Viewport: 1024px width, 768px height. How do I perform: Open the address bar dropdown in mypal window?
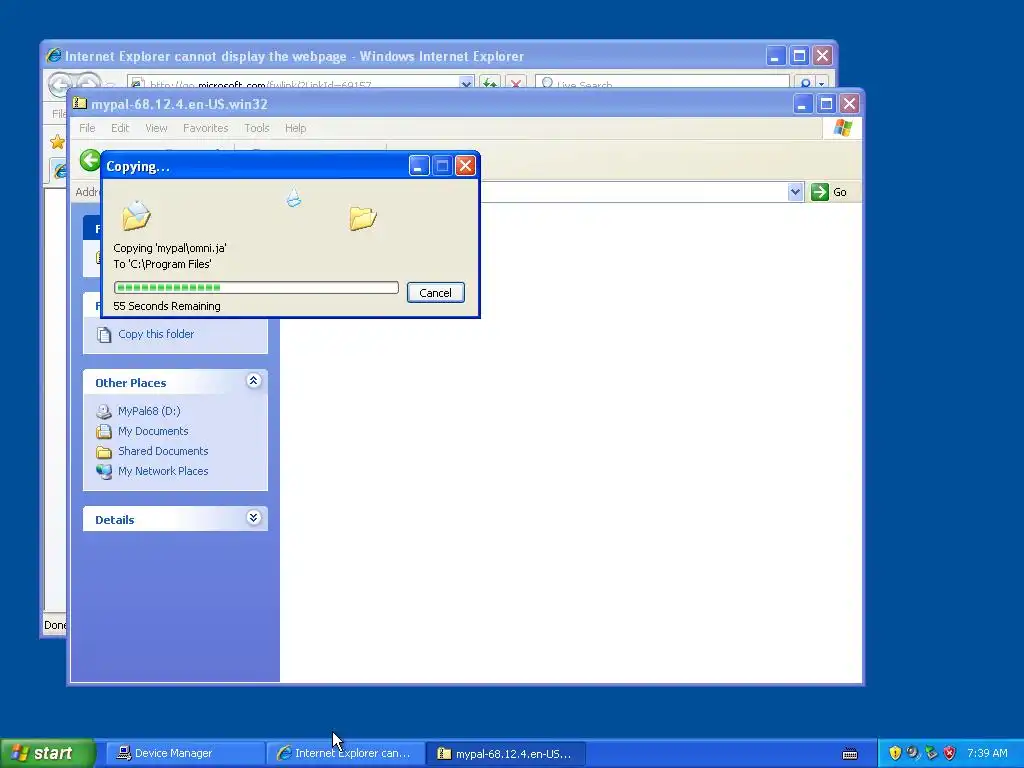[x=795, y=192]
